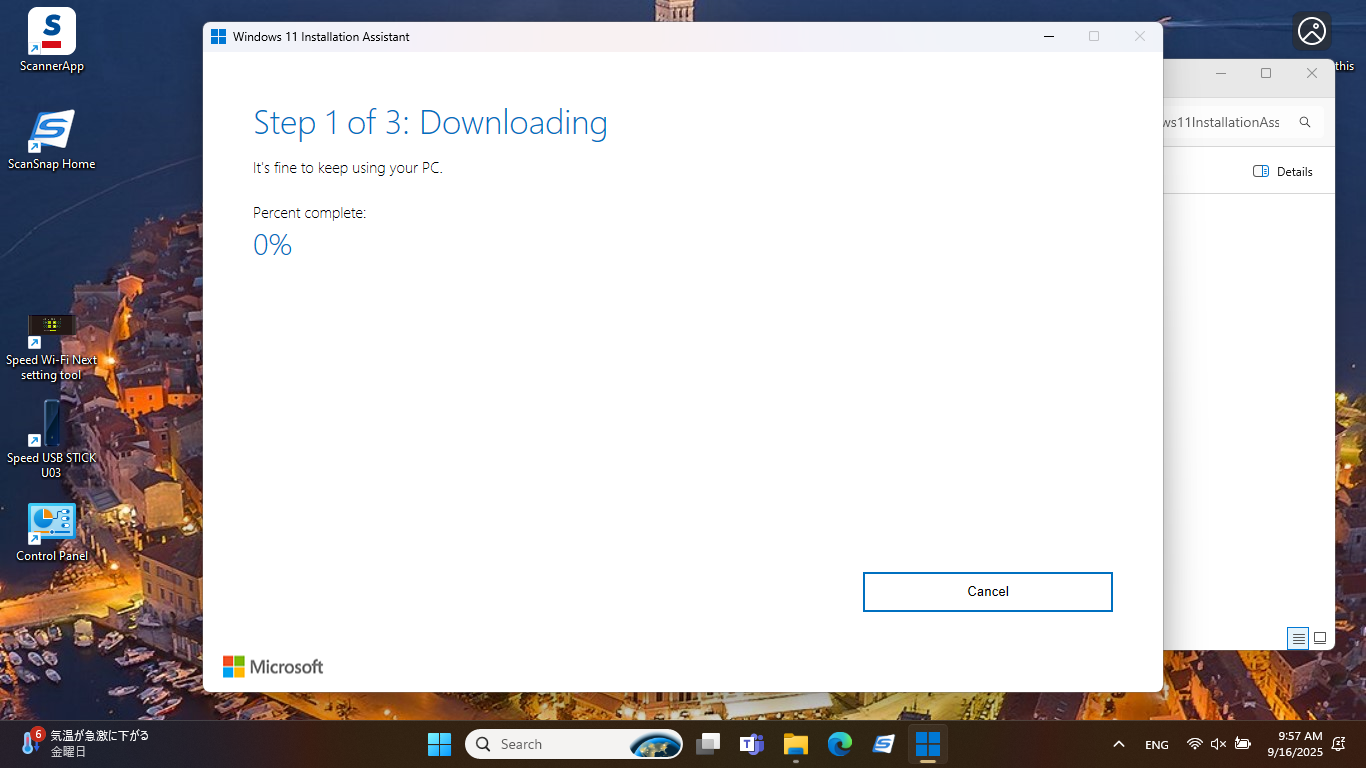
Task: Open File Explorer from taskbar
Action: [x=795, y=744]
